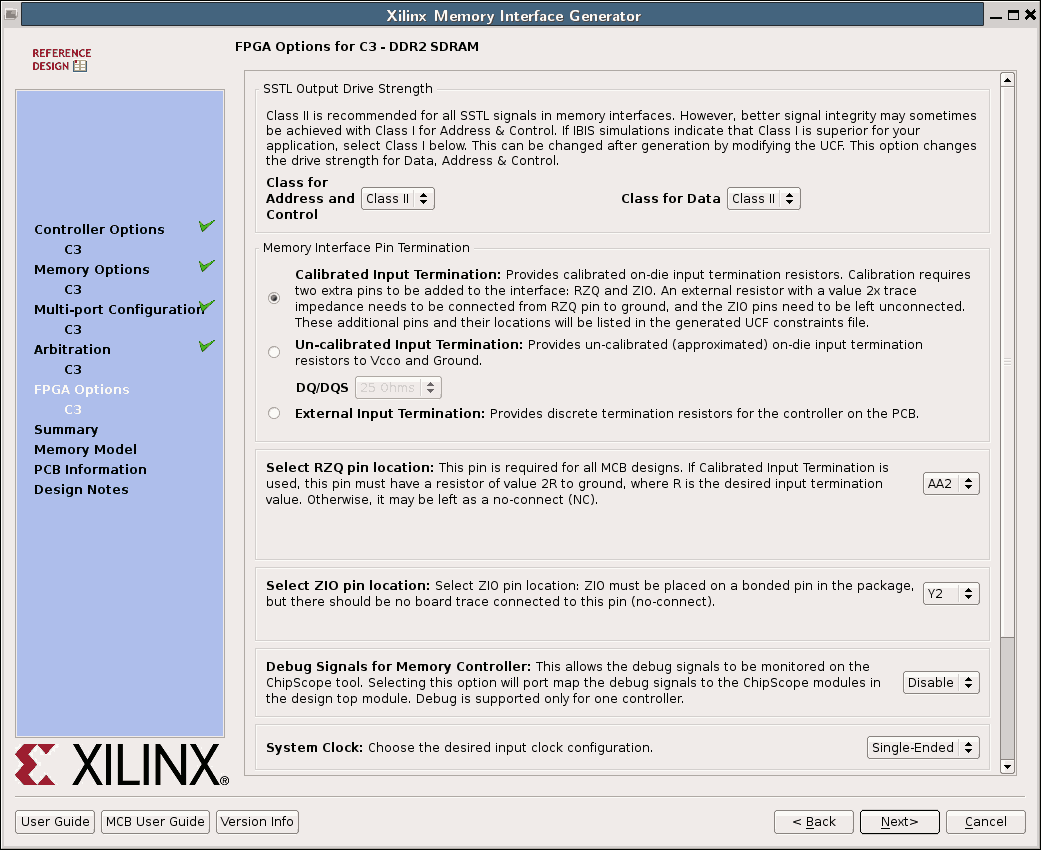Open the MCB User Guide
The image size is (1041, 850).
point(155,822)
